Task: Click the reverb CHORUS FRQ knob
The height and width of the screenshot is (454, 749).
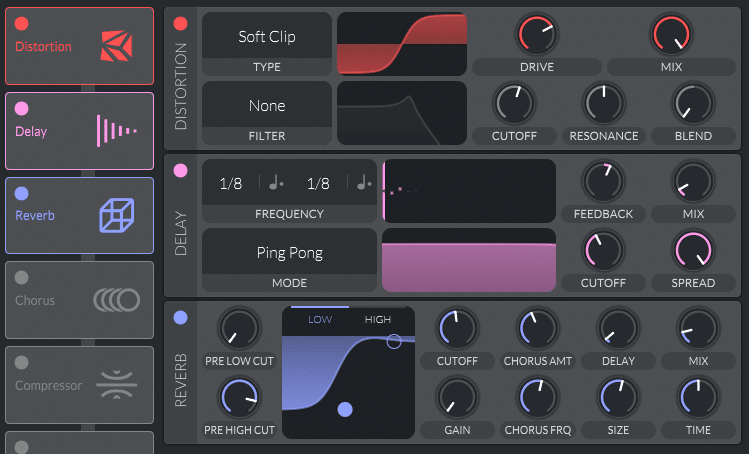Action: coord(537,398)
